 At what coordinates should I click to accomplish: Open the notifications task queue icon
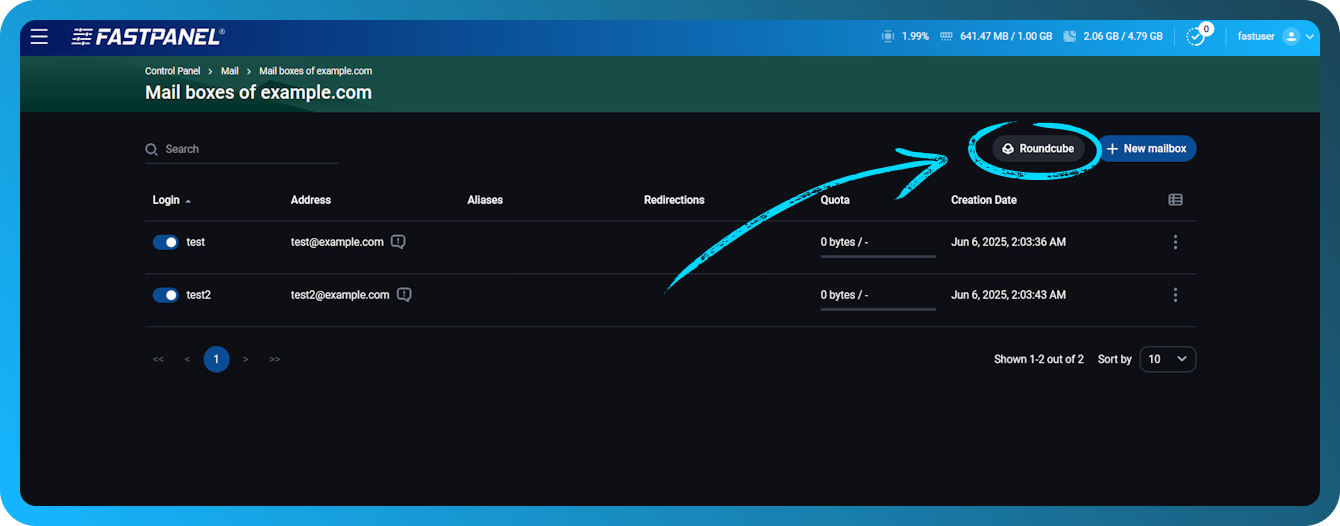pos(1195,37)
